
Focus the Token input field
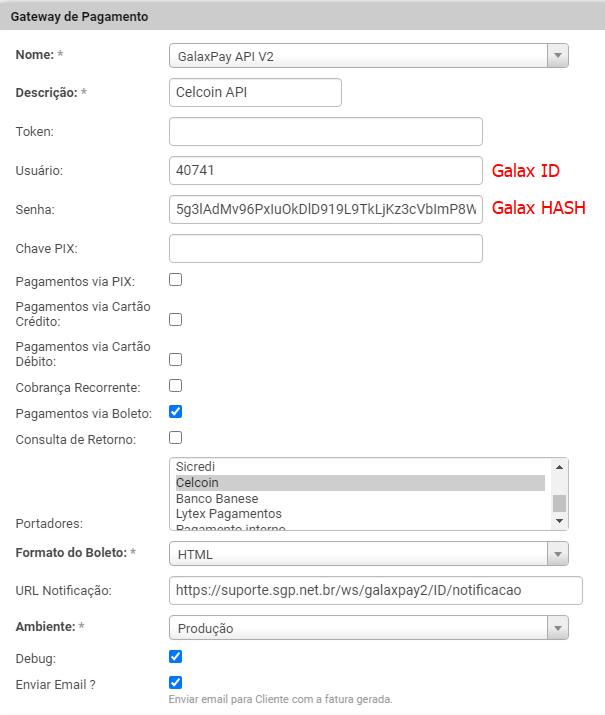point(326,131)
